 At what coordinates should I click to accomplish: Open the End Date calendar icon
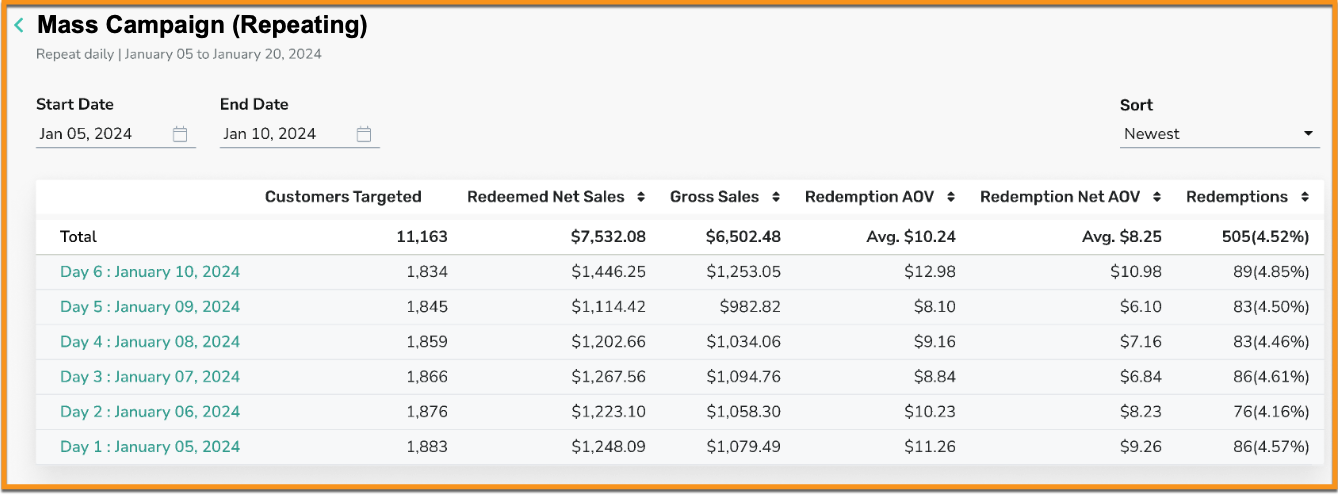364,134
